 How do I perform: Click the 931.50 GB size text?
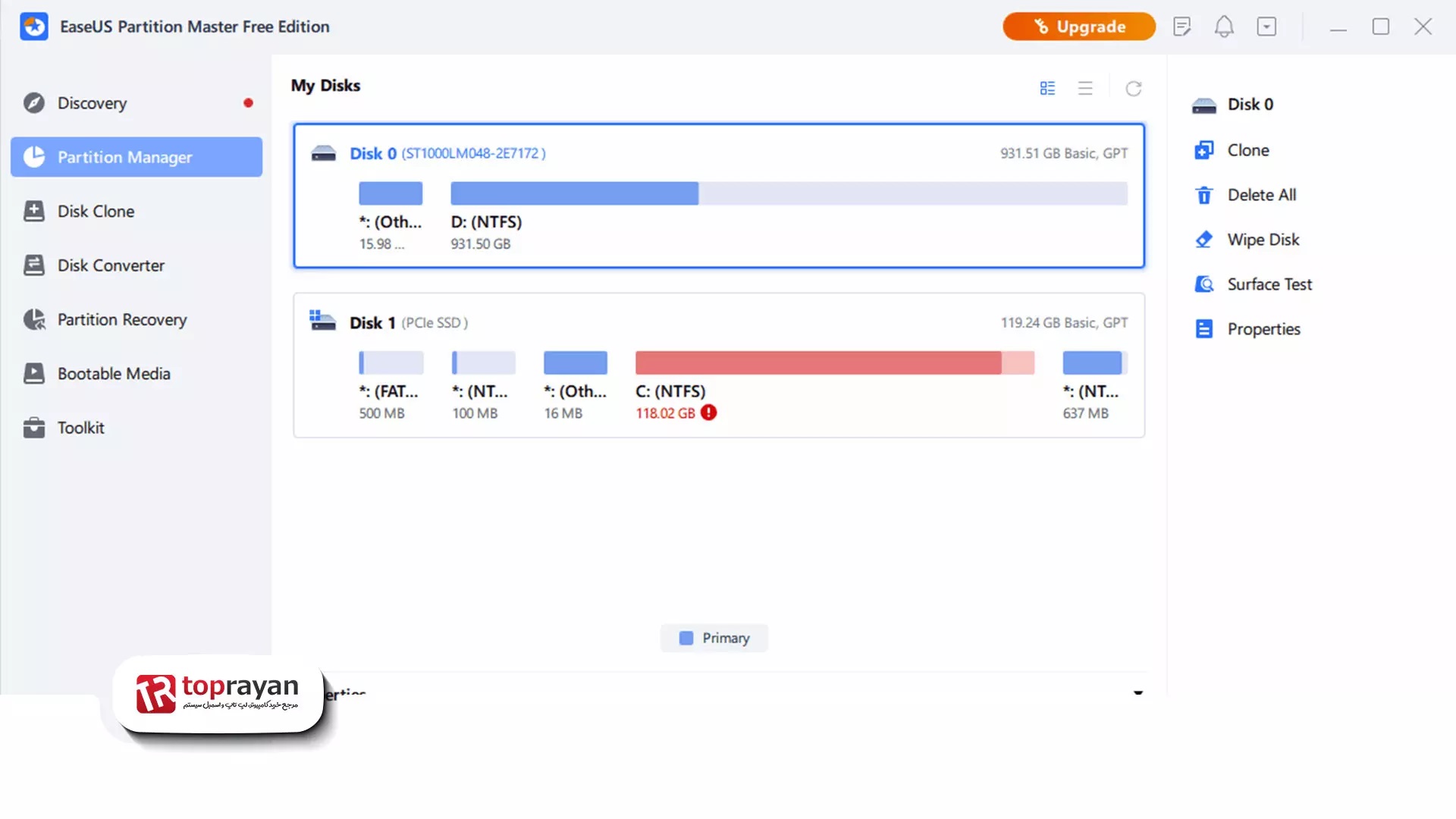[x=481, y=244]
